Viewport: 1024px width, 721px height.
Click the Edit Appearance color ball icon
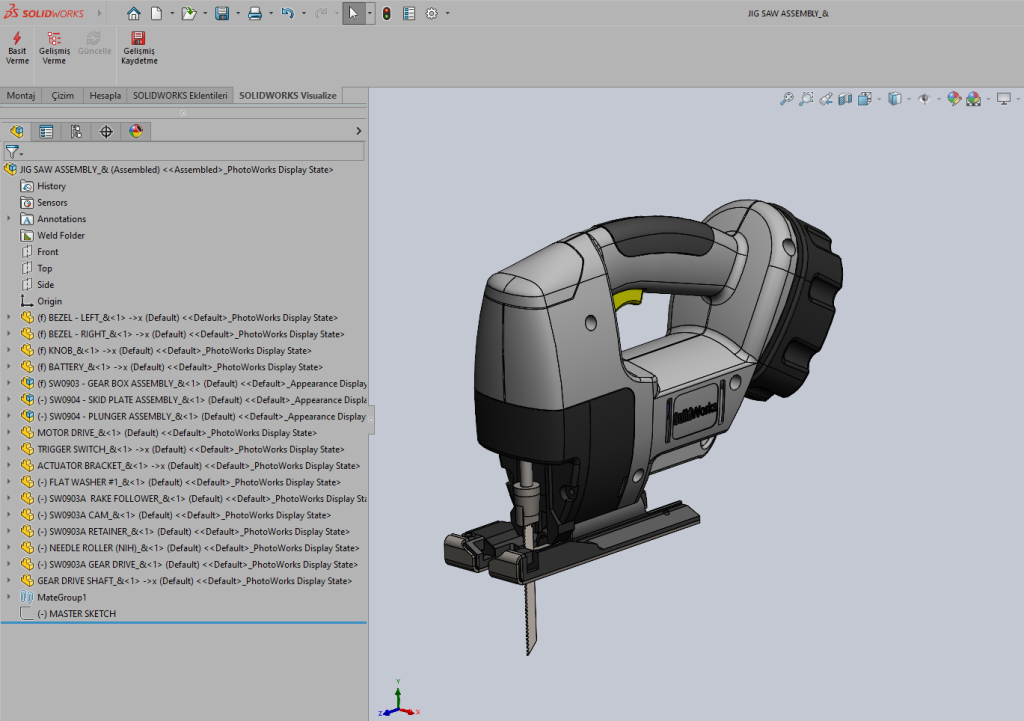(x=953, y=99)
